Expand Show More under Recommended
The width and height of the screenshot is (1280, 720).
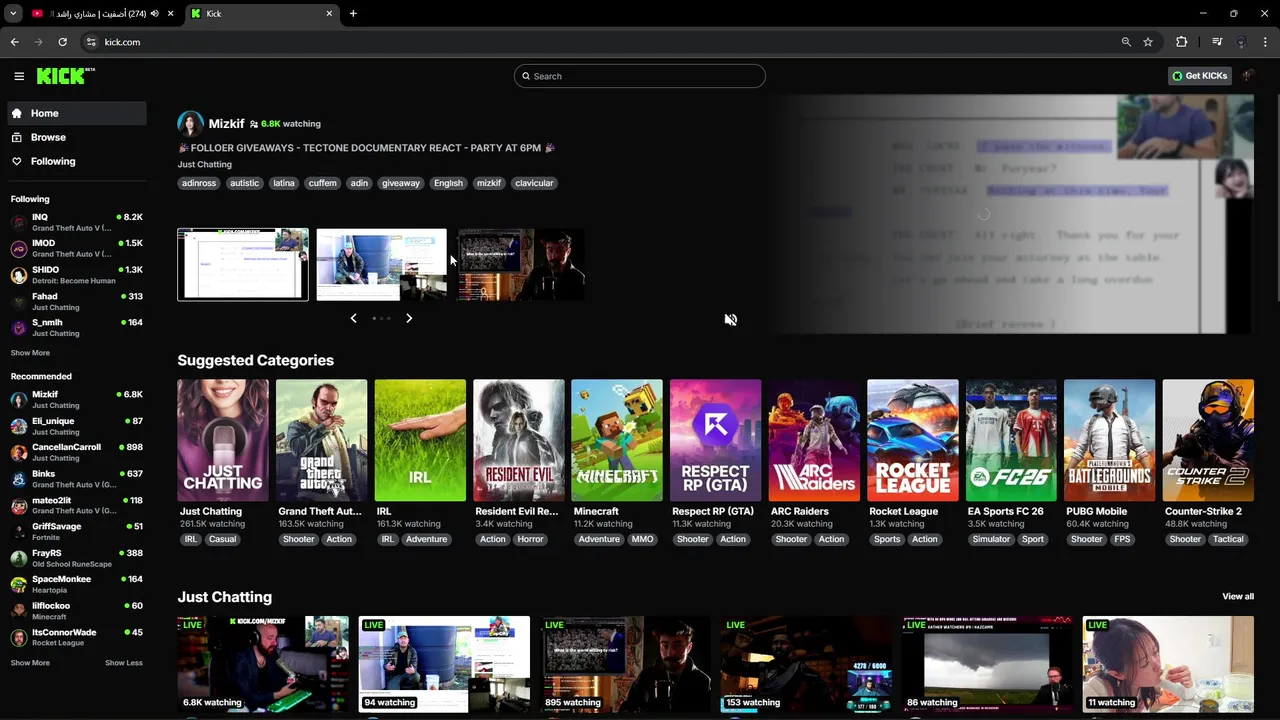coord(30,663)
